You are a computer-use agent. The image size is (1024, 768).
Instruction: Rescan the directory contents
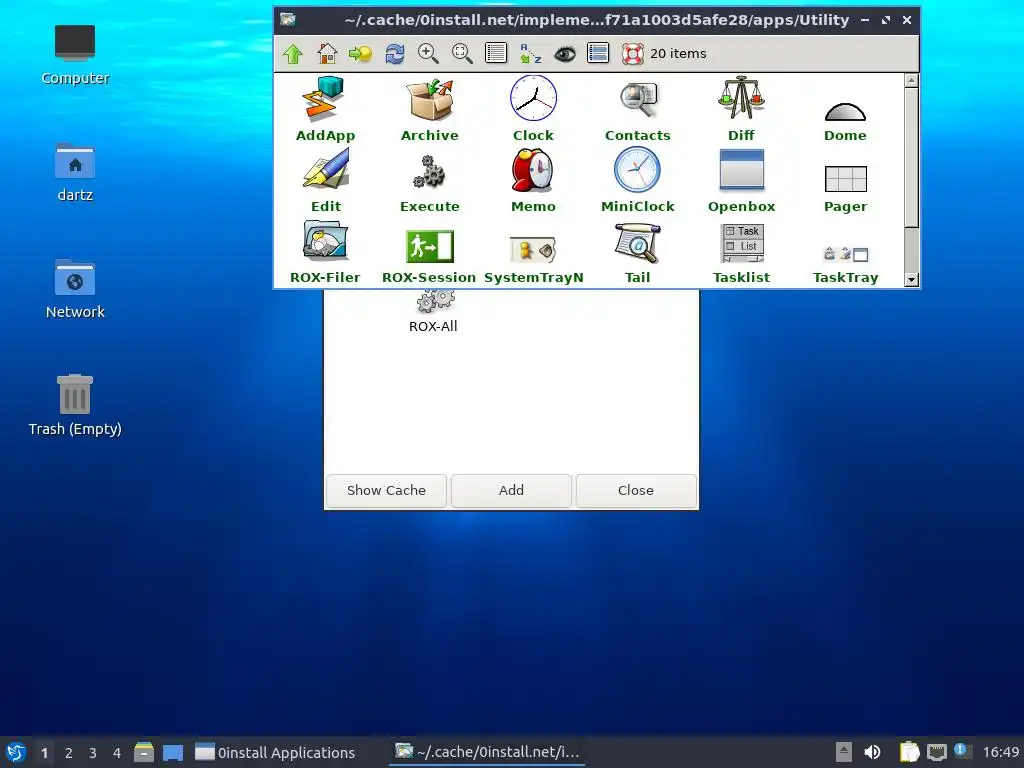click(394, 54)
